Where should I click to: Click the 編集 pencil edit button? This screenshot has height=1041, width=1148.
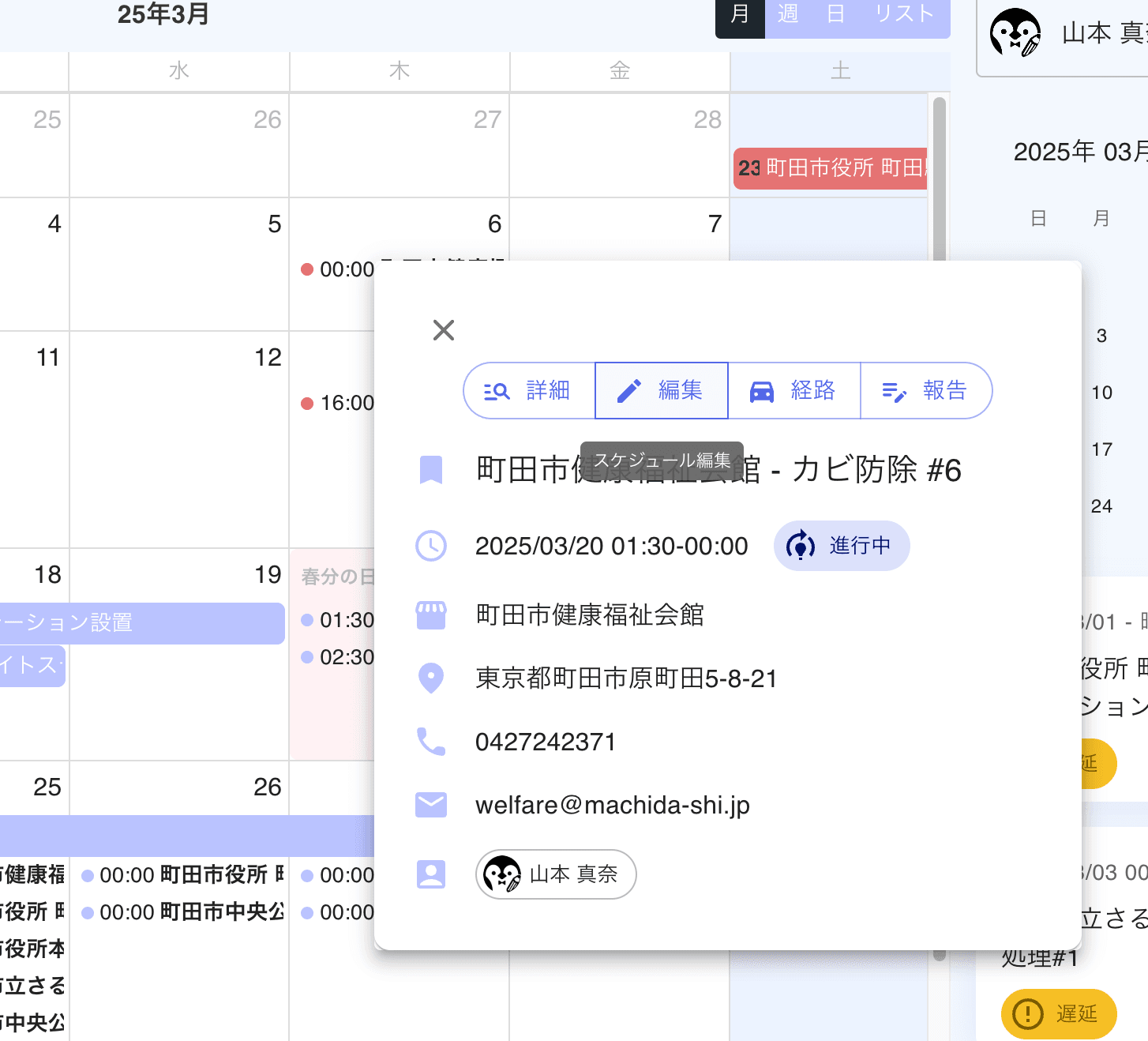pyautogui.click(x=661, y=391)
